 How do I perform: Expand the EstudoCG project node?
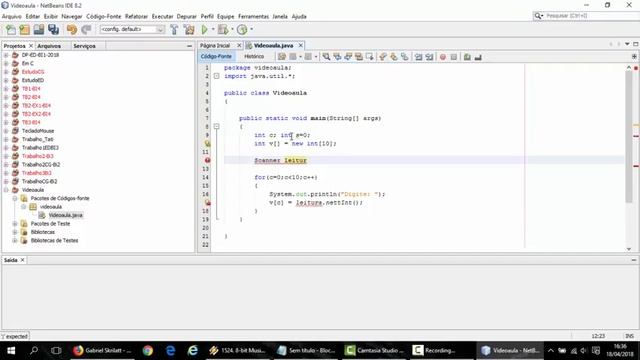click(x=6, y=72)
